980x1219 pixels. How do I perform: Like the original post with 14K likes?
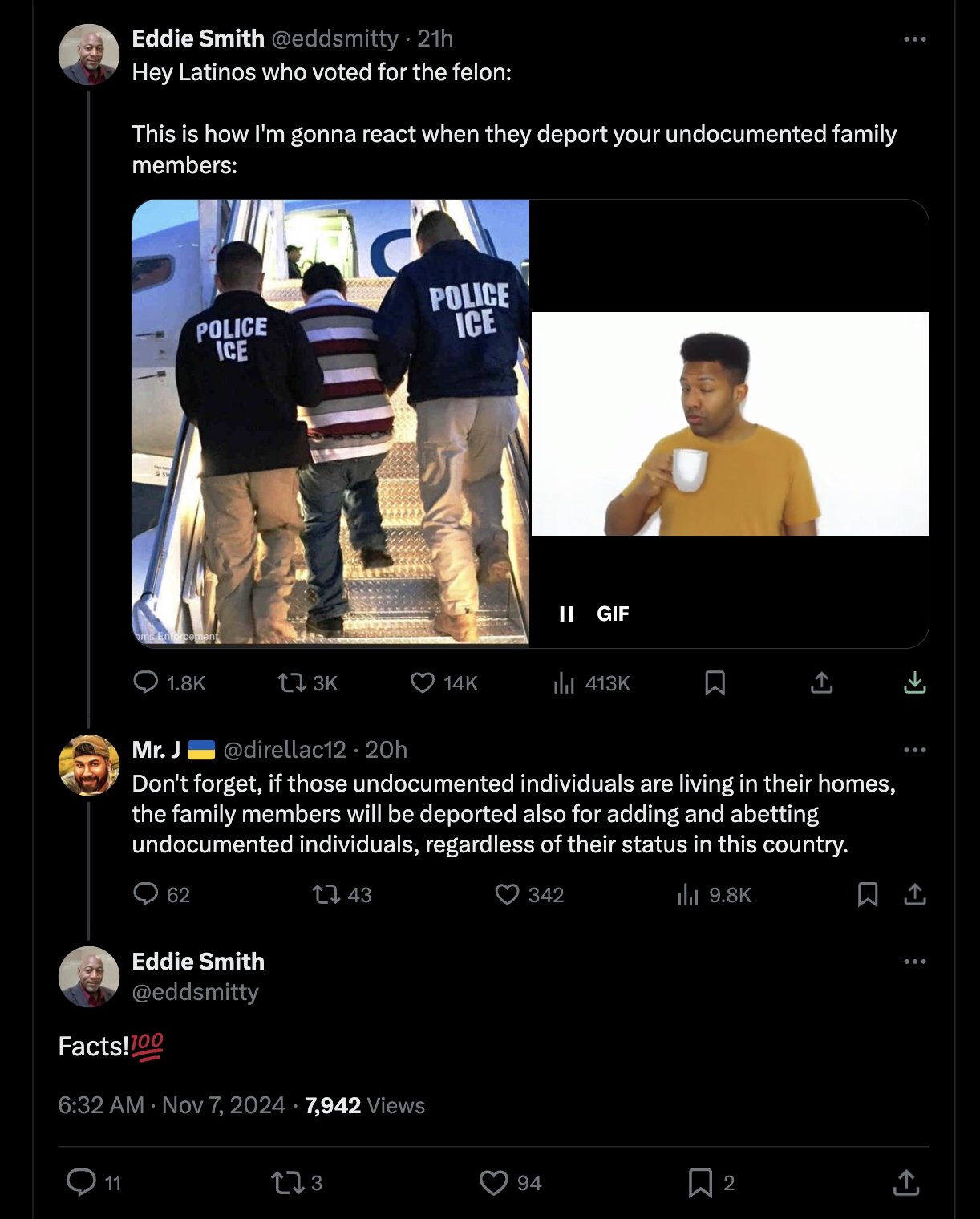tap(423, 682)
